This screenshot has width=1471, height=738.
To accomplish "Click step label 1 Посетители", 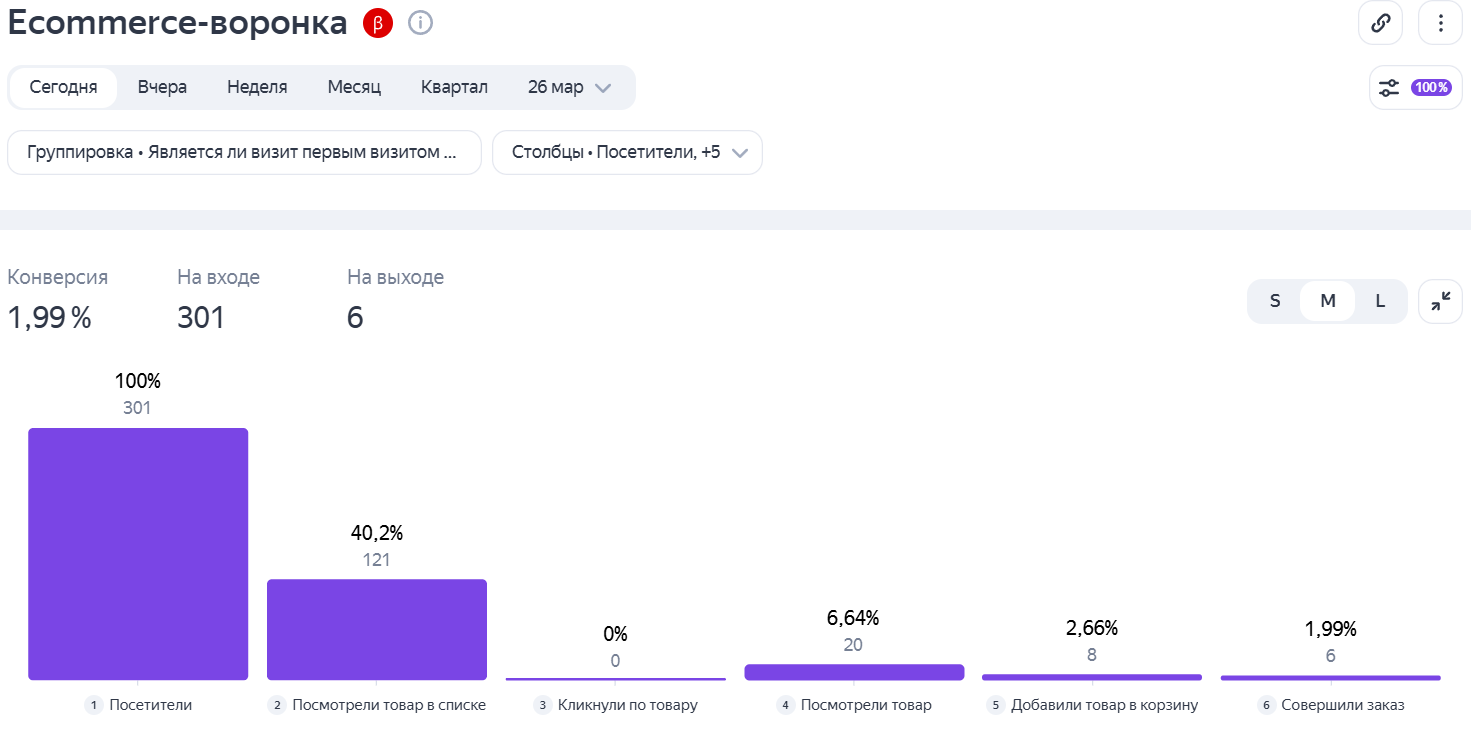I will point(138,705).
